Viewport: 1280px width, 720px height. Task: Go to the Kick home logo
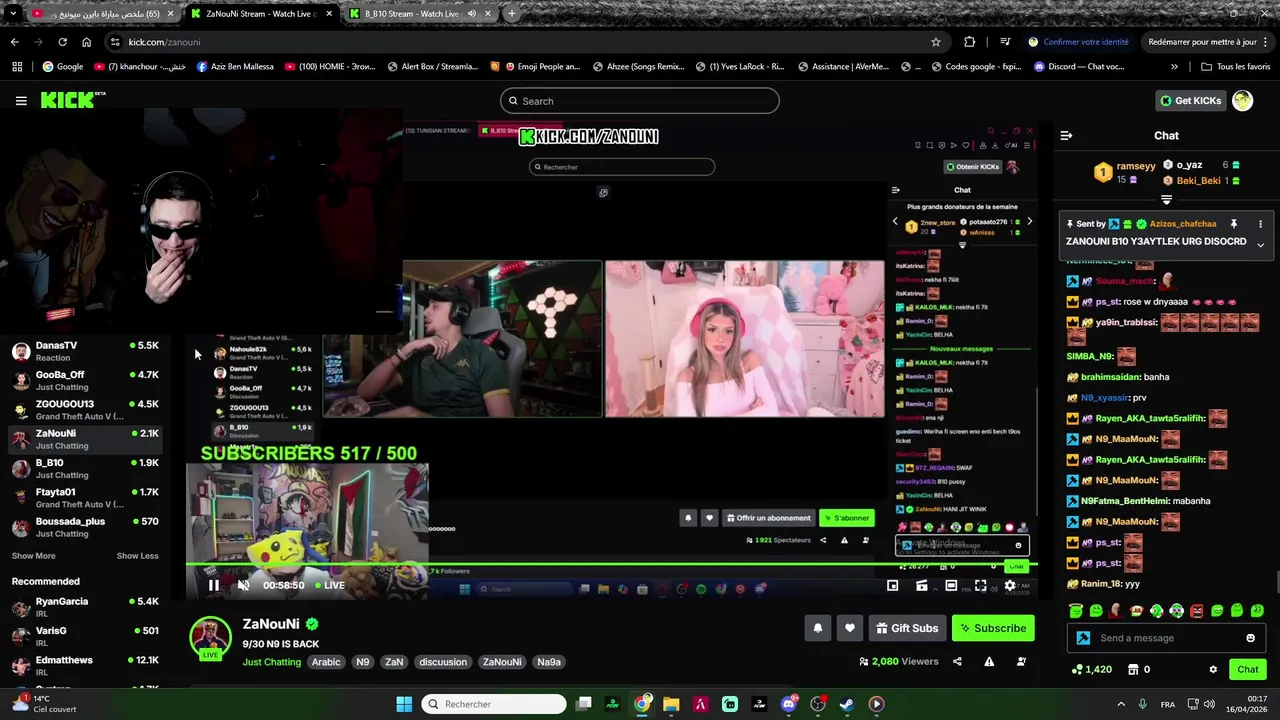point(72,100)
